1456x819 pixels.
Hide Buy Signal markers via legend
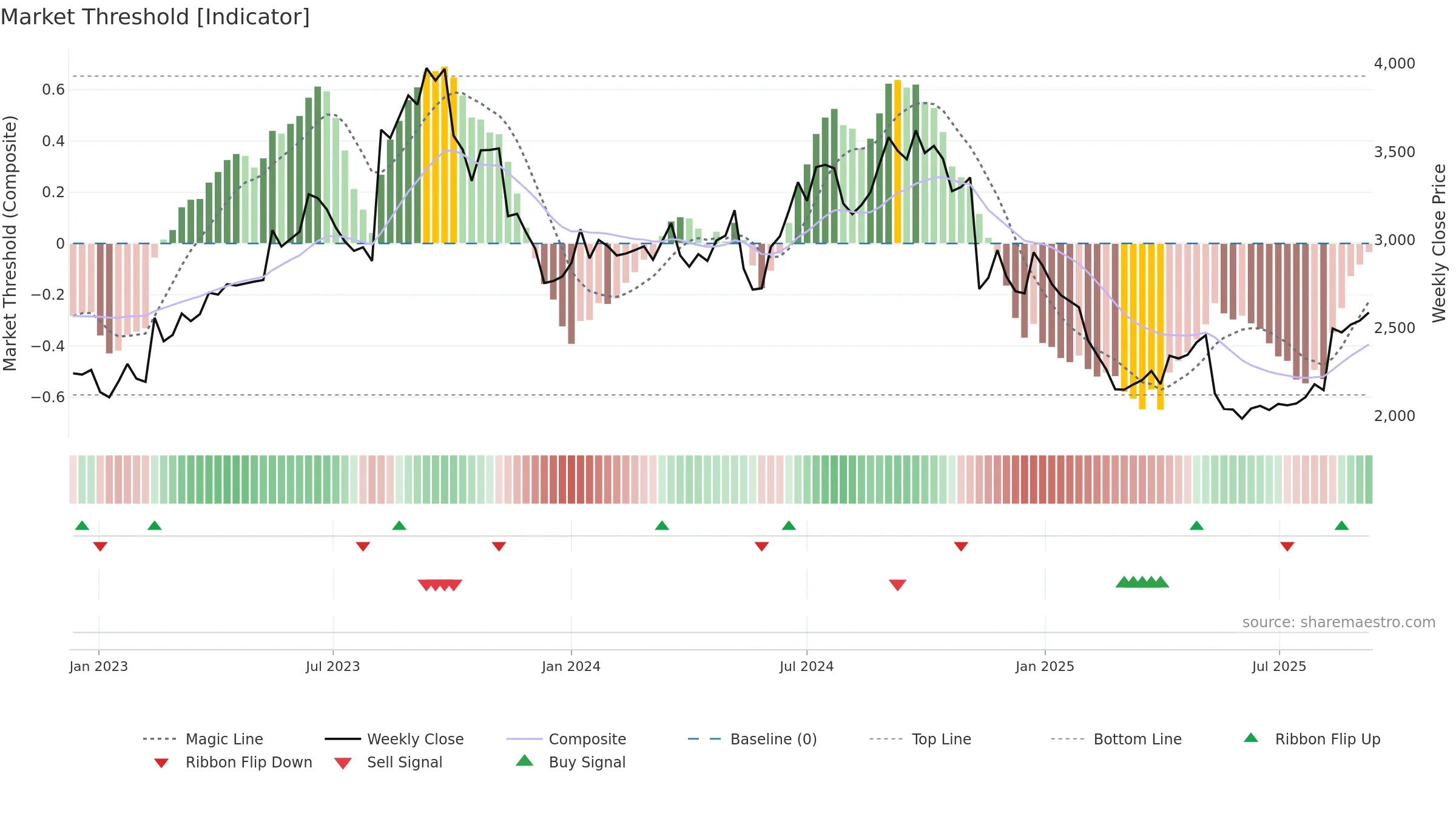570,763
